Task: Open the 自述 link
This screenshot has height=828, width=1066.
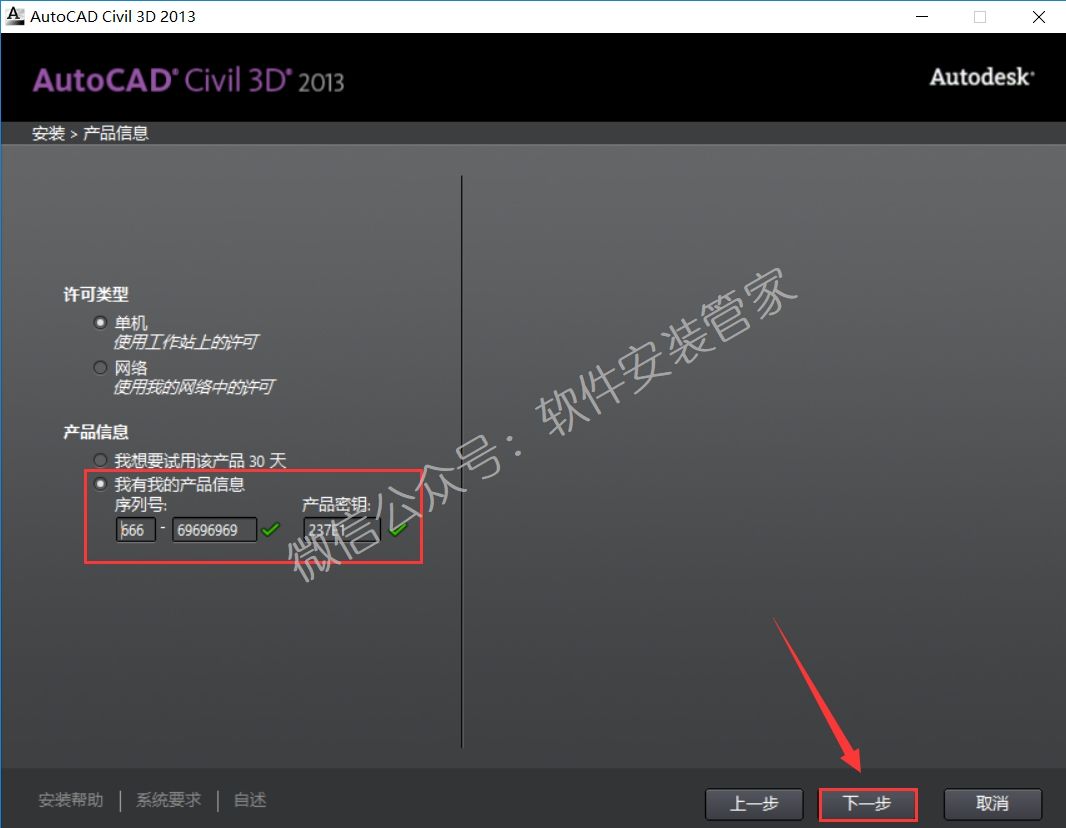Action: point(248,800)
